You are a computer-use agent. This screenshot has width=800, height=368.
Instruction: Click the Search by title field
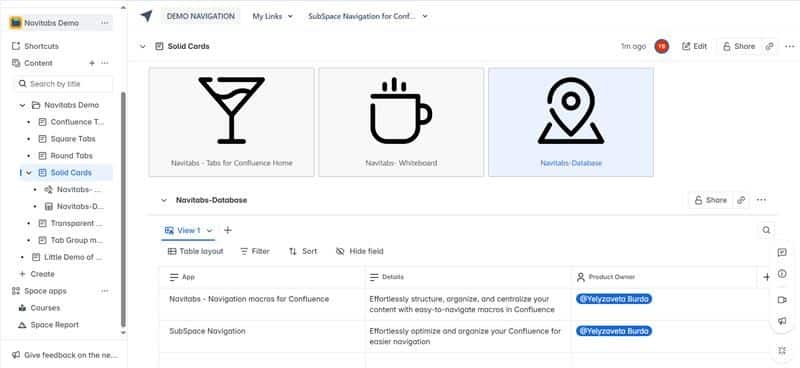pyautogui.click(x=63, y=84)
